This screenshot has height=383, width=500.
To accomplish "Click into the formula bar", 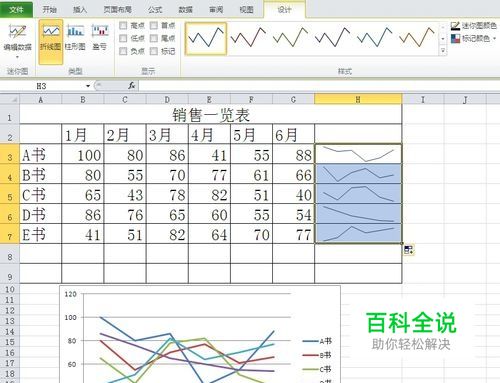I will pos(318,86).
